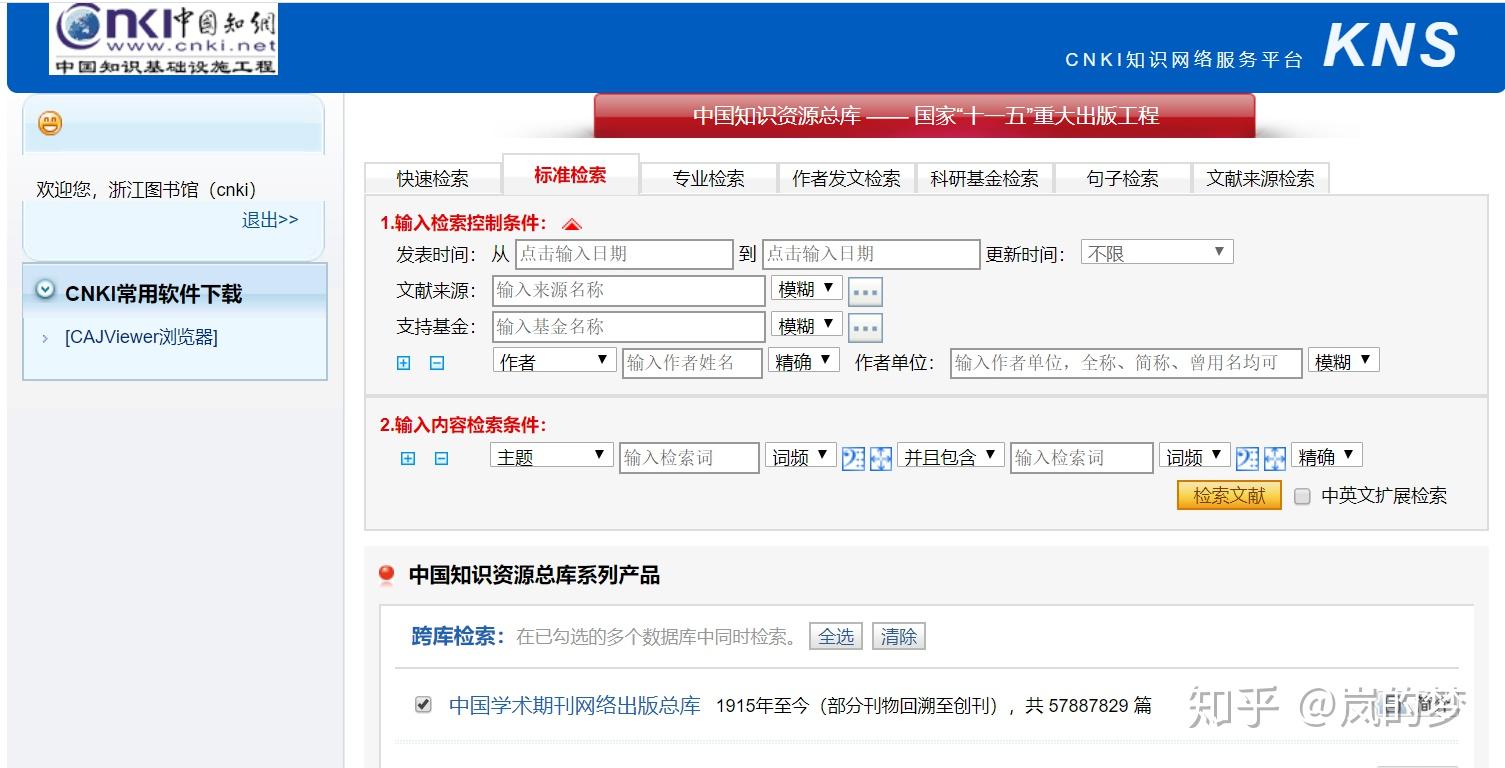Viewport: 1505px width, 768px height.
Task: Click 中国知识资源总库 red banner
Action: [925, 116]
